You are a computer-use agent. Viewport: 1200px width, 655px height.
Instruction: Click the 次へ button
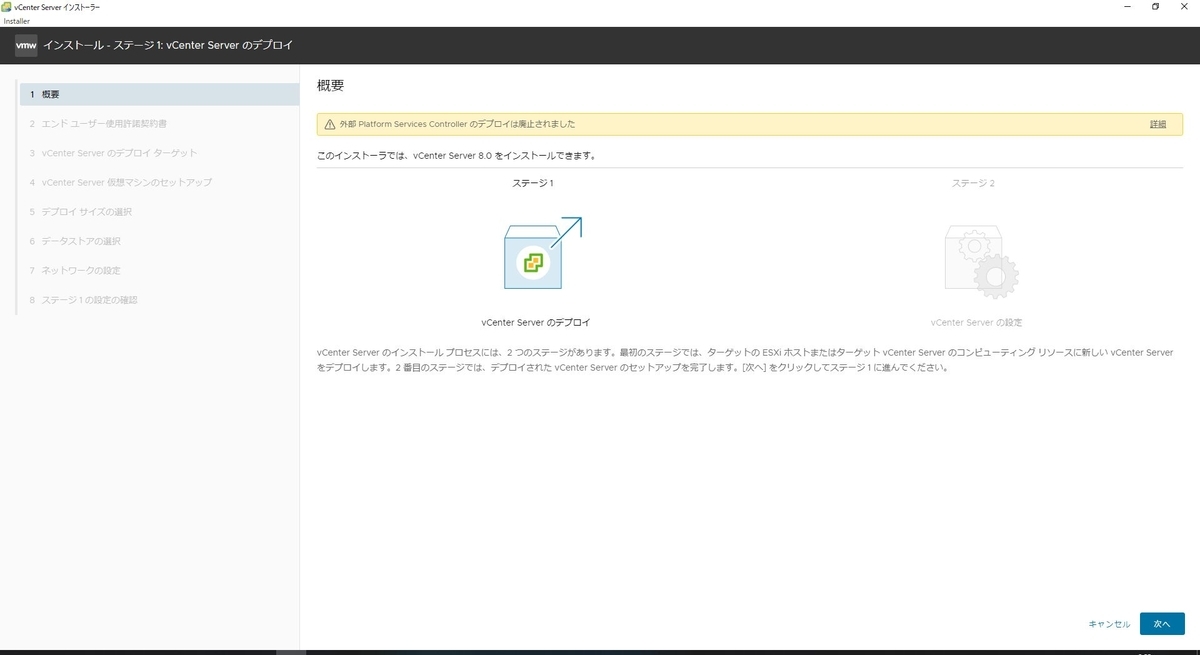click(x=1162, y=623)
